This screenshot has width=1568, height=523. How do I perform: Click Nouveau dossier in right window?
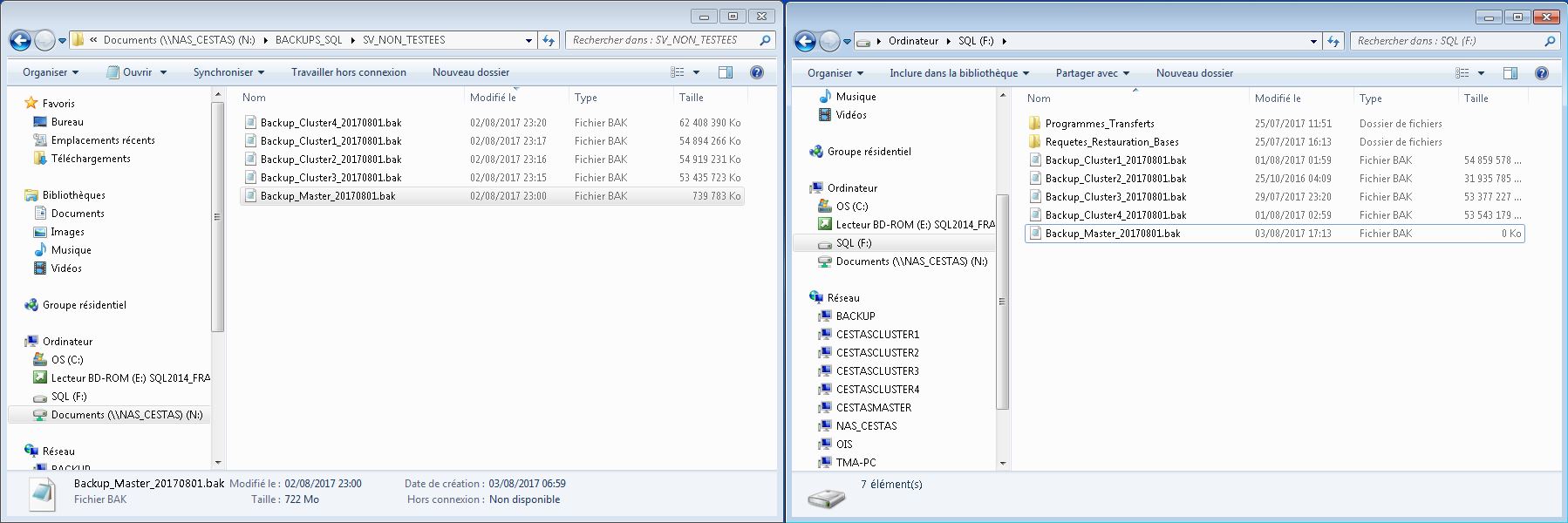pos(1194,73)
